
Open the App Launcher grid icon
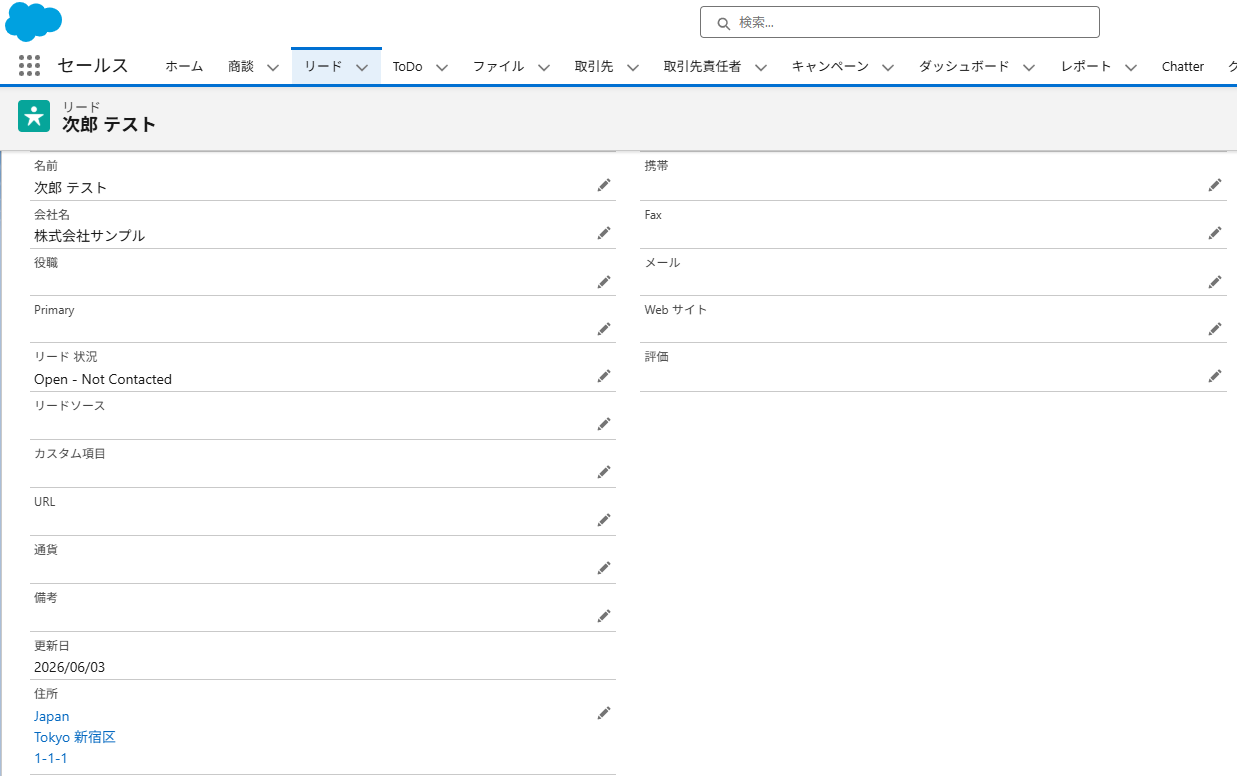pos(30,66)
